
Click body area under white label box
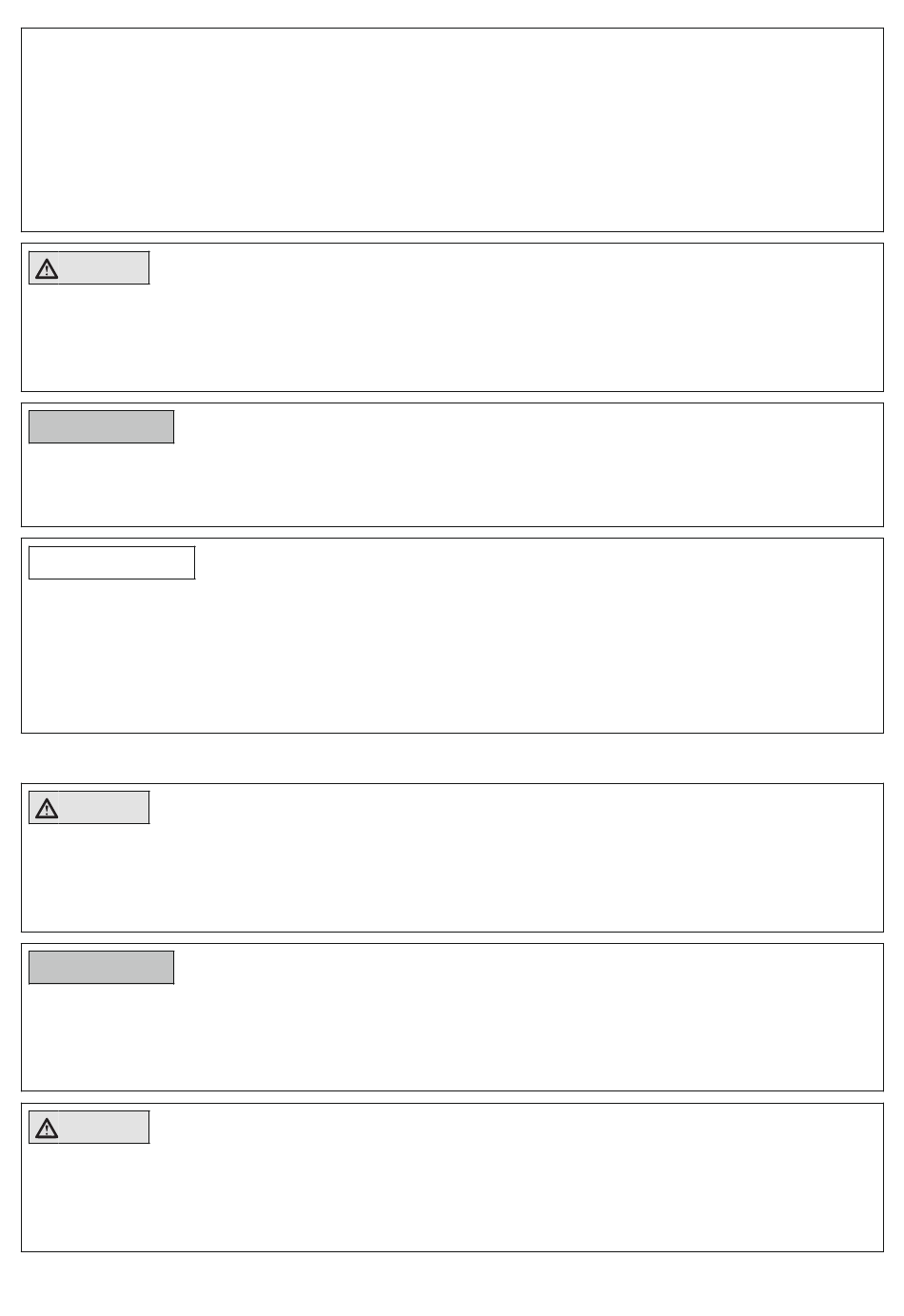point(452,657)
